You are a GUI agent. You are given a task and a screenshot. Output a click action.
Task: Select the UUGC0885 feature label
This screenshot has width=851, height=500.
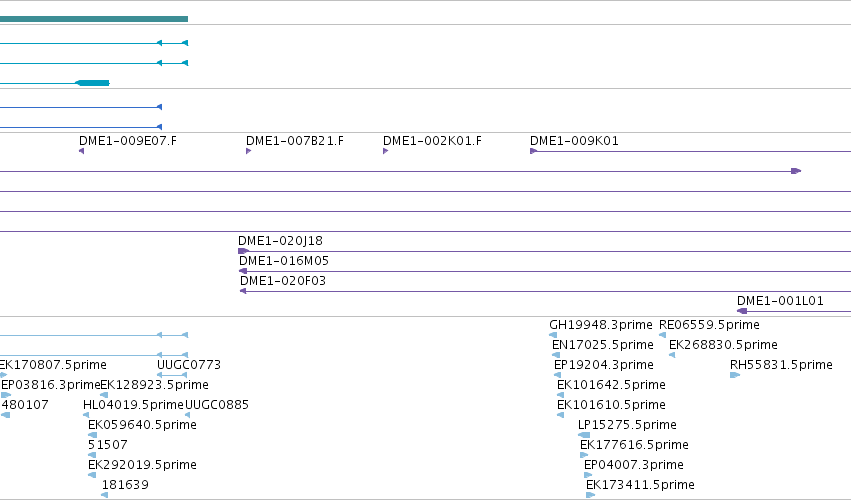217,405
